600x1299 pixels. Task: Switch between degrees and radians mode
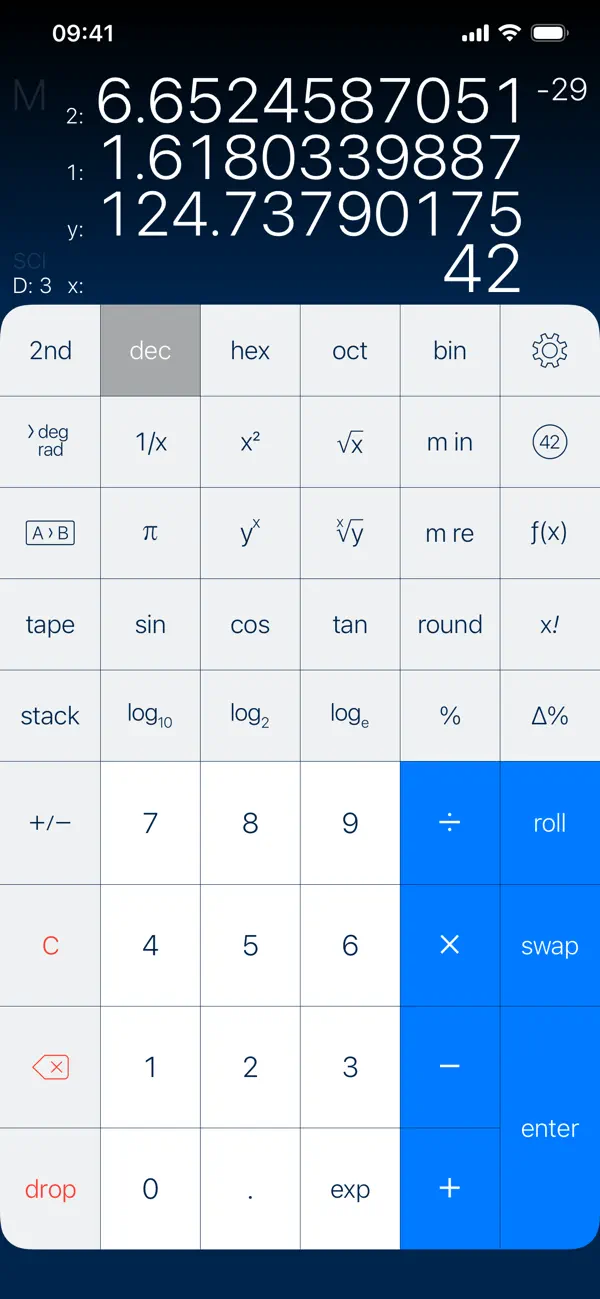coord(50,442)
